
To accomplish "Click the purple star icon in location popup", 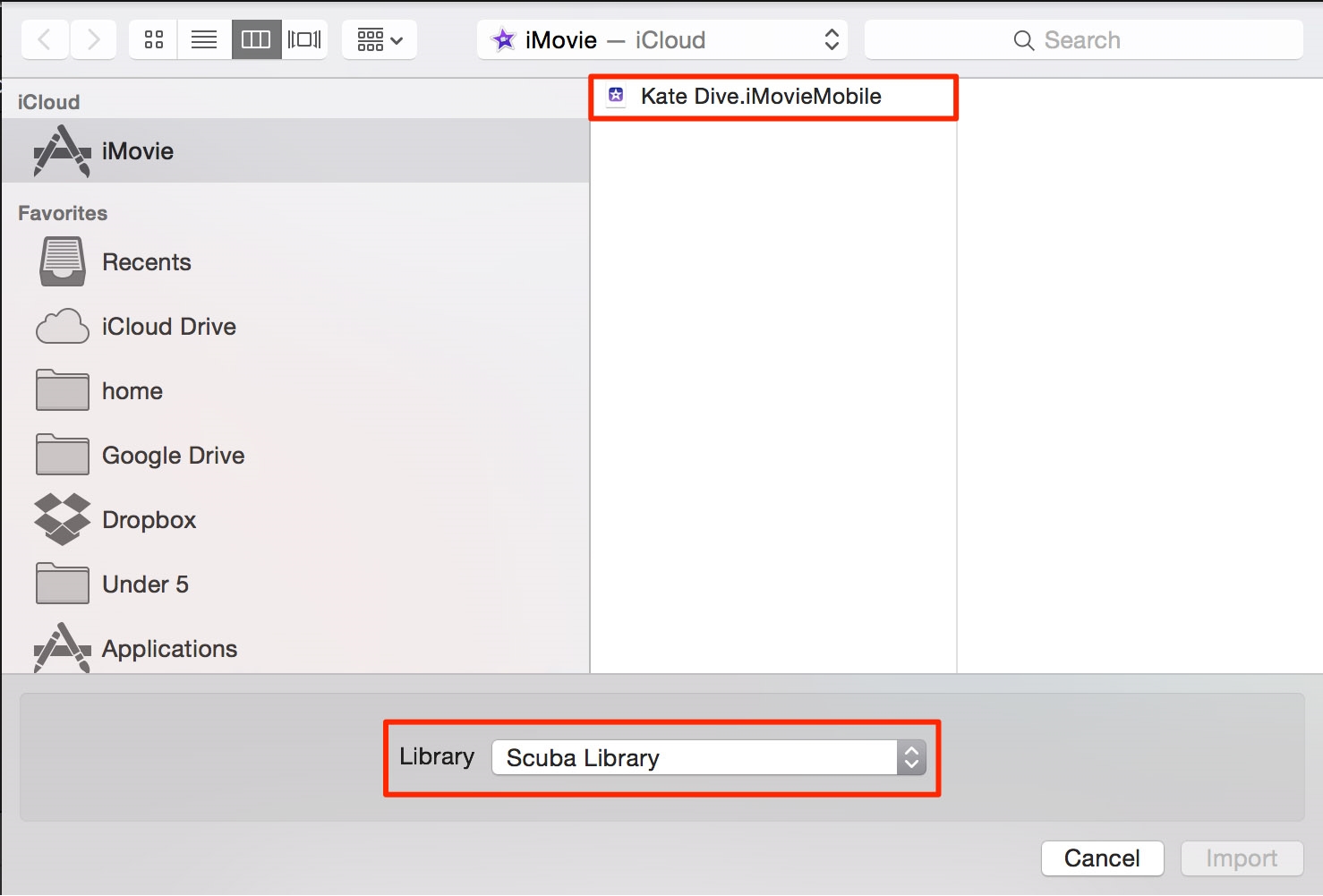I will pyautogui.click(x=504, y=39).
